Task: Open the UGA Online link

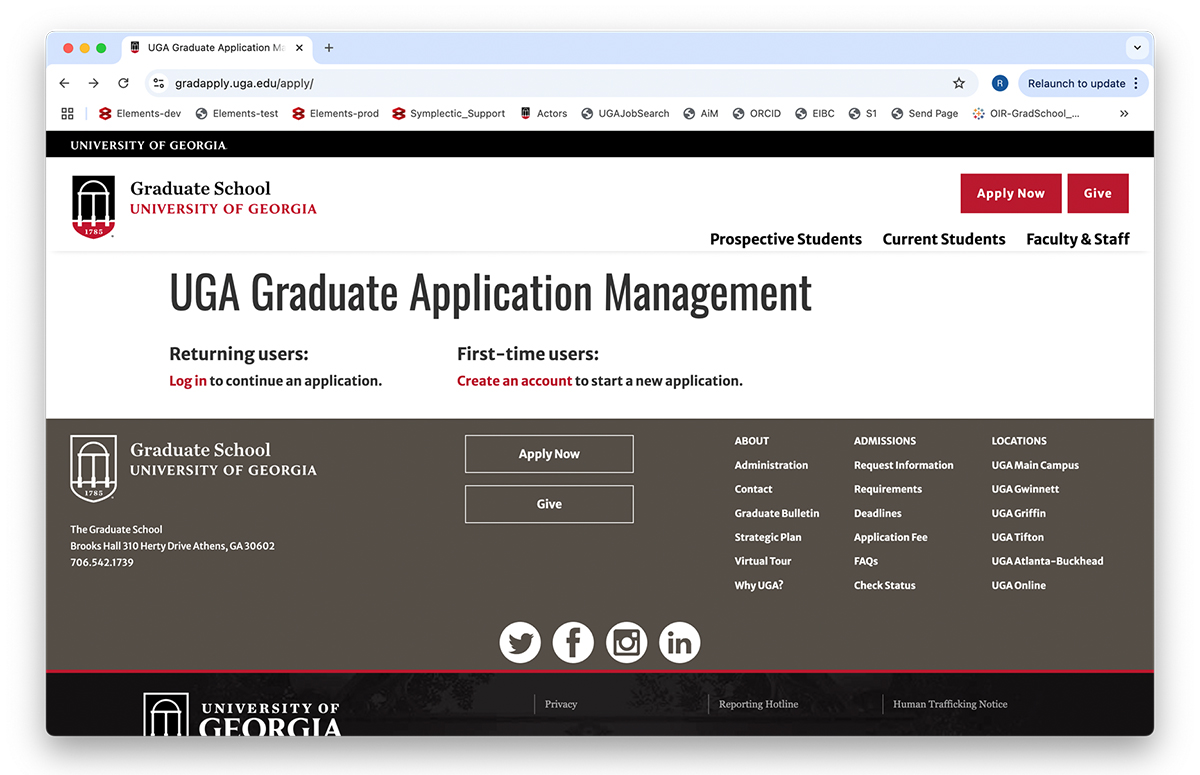Action: coord(1018,585)
